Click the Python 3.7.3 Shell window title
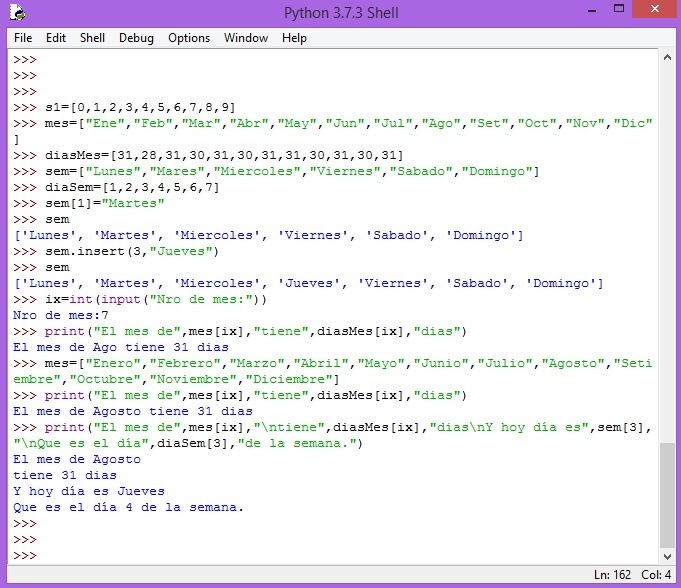 (x=341, y=13)
